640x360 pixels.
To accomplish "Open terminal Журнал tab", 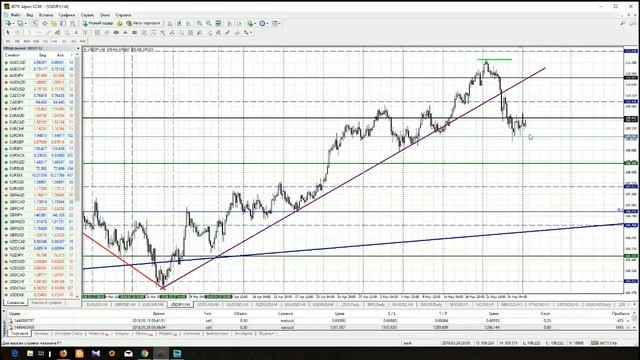I will pos(266,333).
